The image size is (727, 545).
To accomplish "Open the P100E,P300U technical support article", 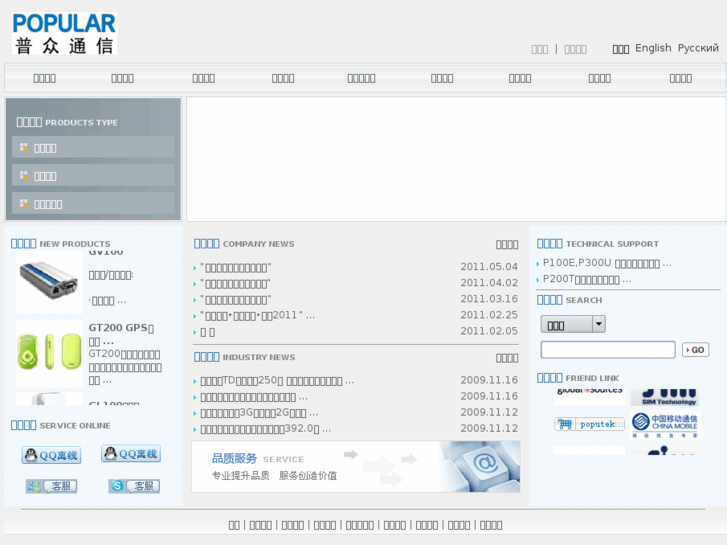I will (x=607, y=263).
